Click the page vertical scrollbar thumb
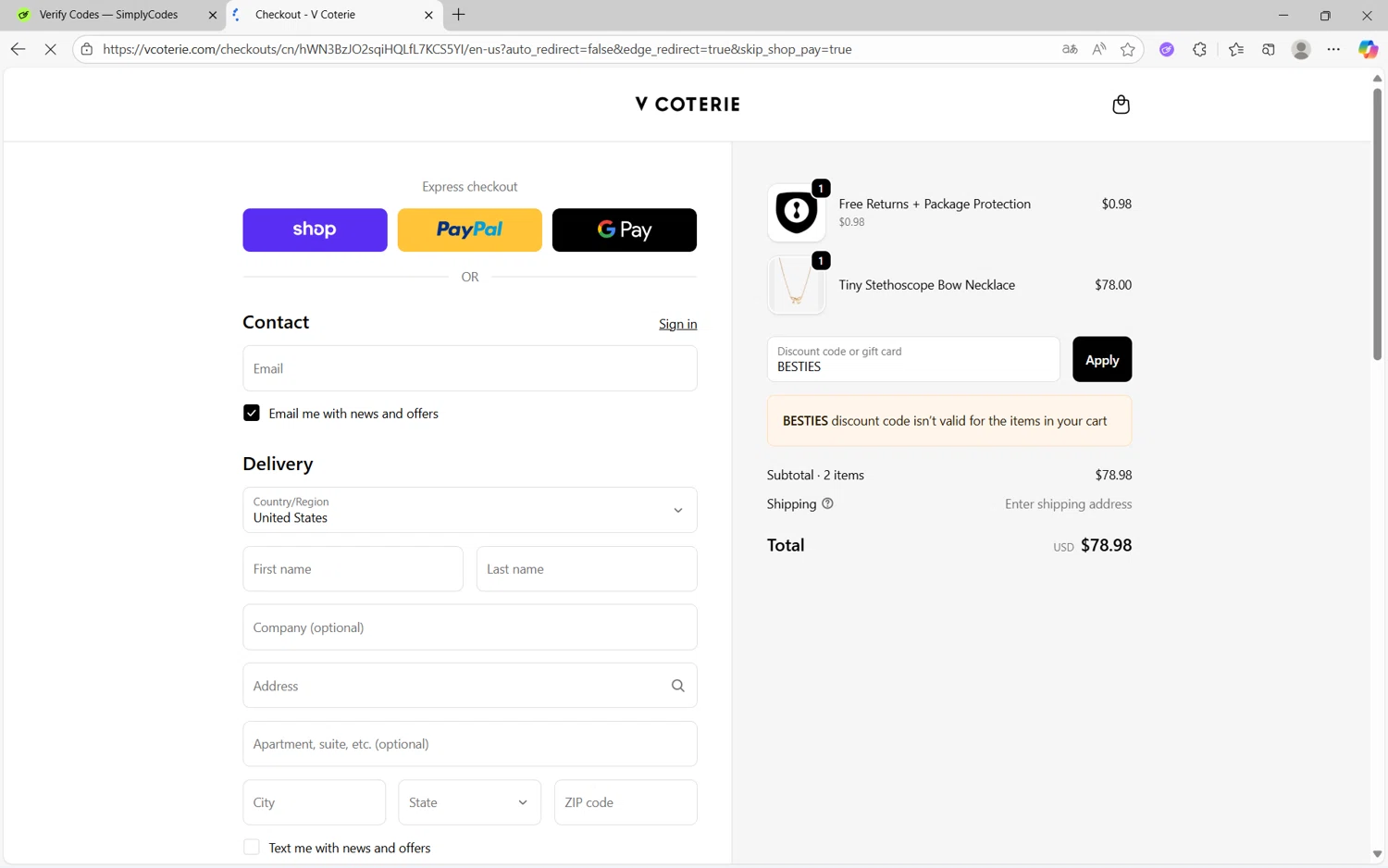 [1377, 222]
